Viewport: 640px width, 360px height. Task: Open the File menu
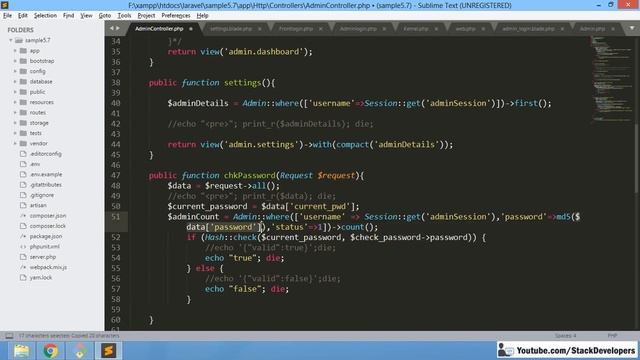(7, 16)
